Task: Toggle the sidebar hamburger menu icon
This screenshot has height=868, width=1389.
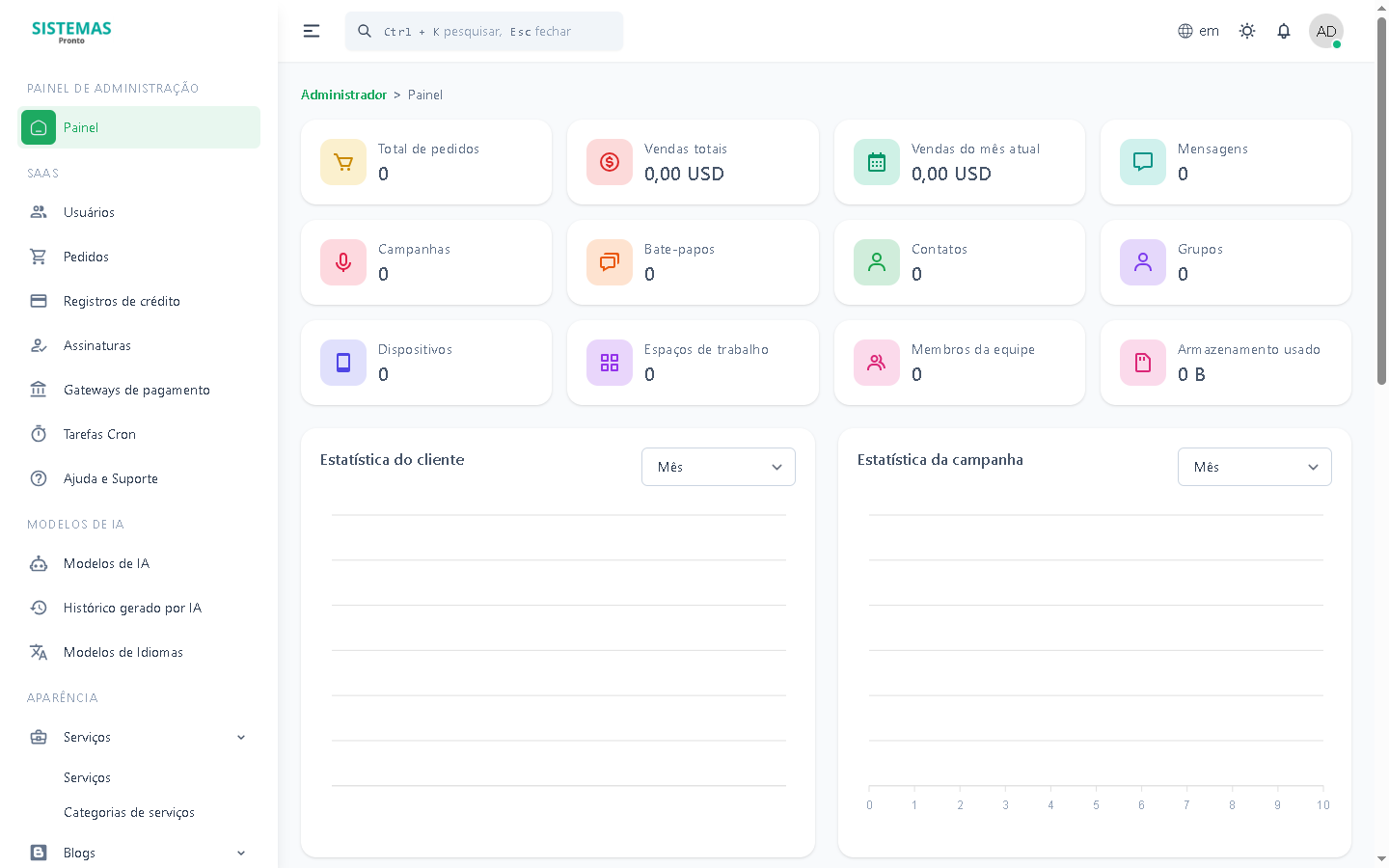Action: [312, 31]
